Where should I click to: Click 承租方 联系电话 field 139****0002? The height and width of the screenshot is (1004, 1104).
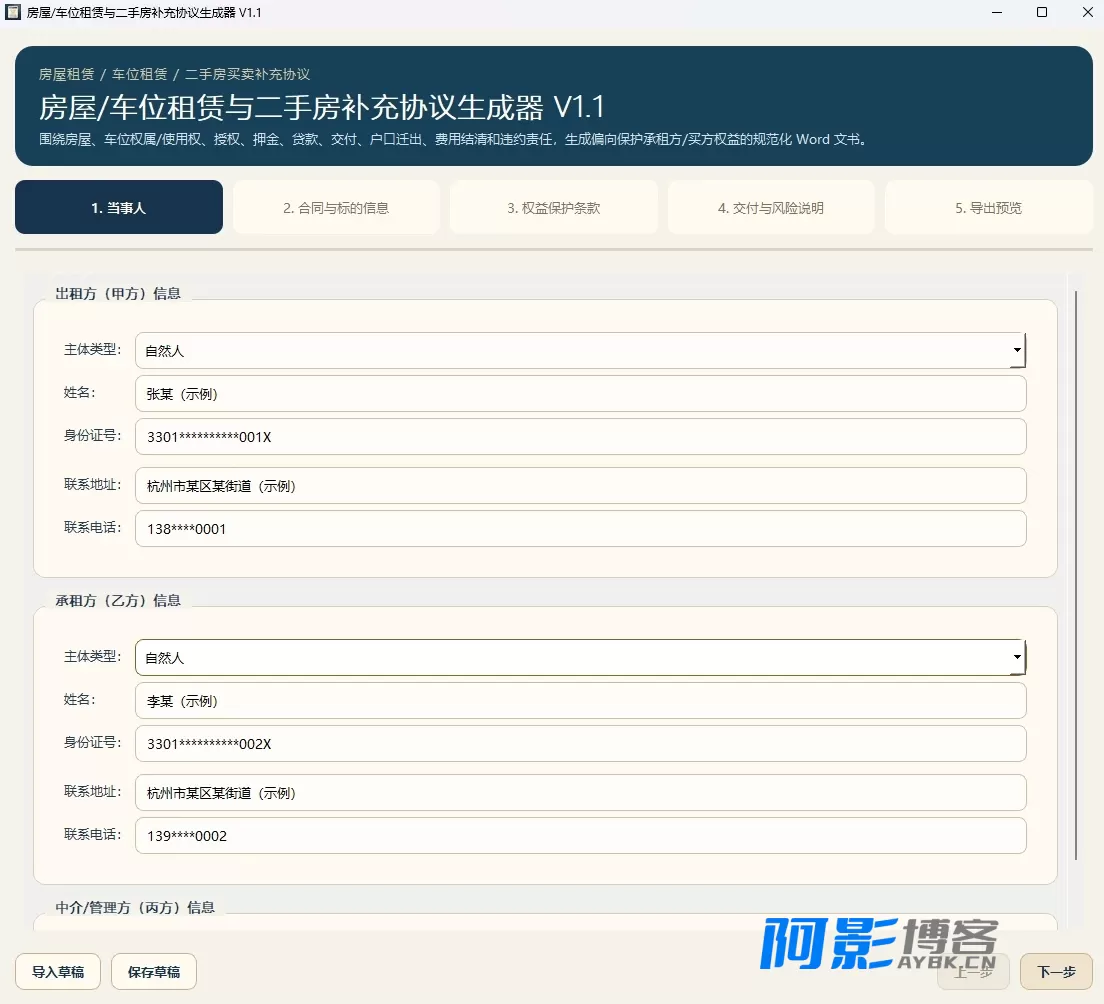point(580,836)
